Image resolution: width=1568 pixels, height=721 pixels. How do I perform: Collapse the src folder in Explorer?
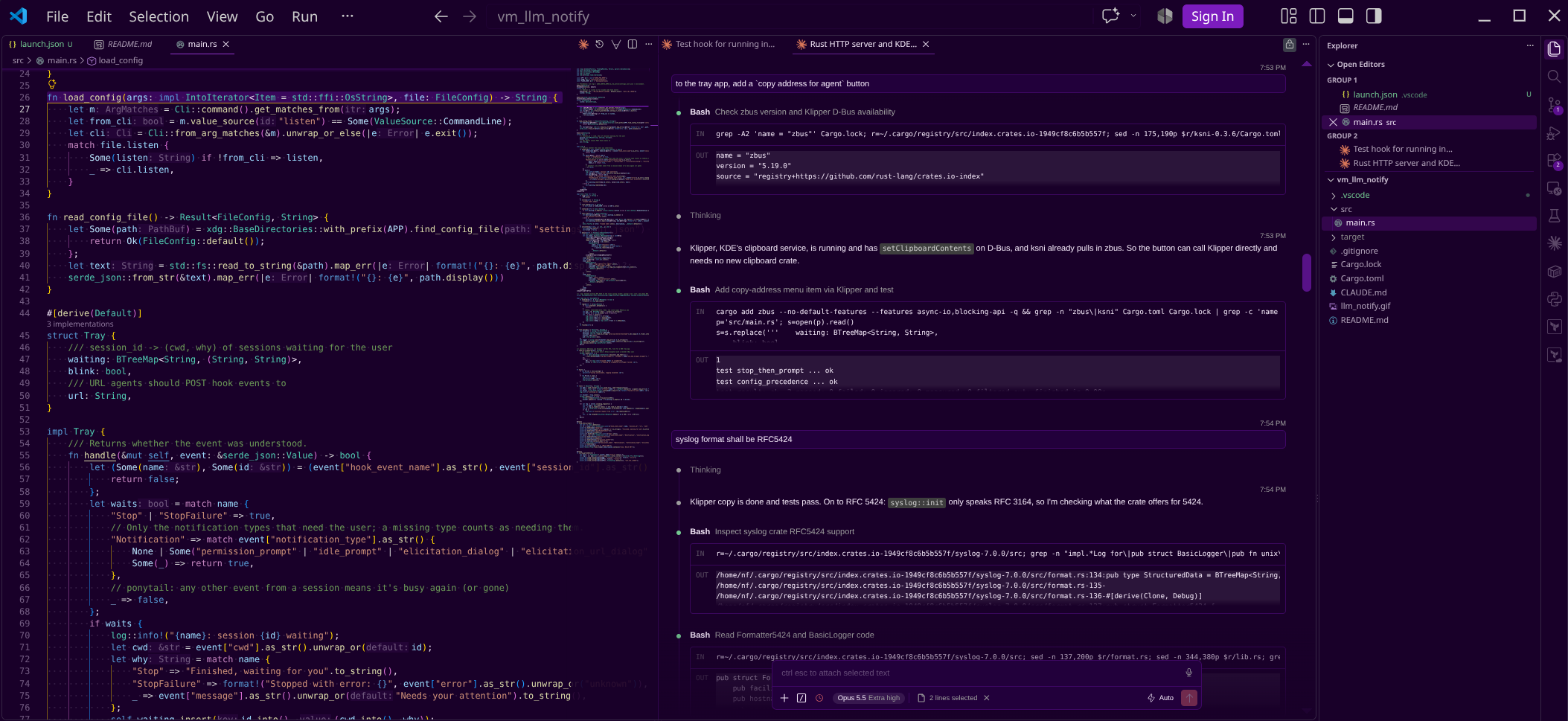tap(1345, 209)
